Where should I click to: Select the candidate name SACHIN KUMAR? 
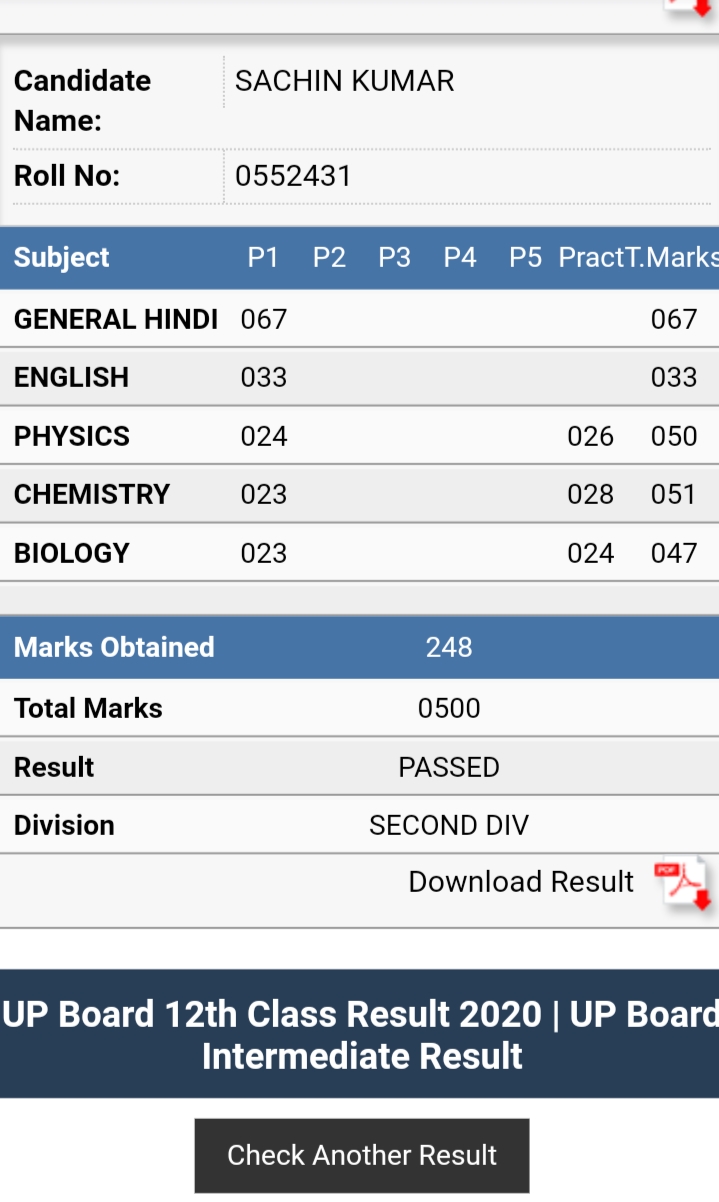(x=344, y=81)
